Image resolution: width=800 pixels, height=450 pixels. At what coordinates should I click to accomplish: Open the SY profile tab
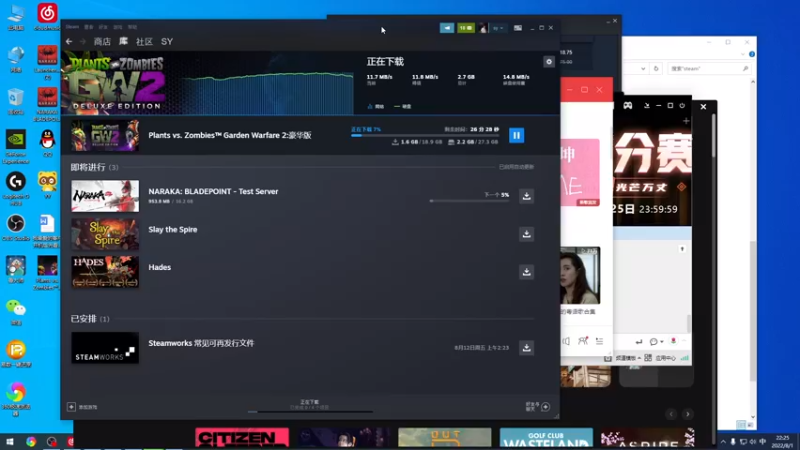click(x=167, y=42)
